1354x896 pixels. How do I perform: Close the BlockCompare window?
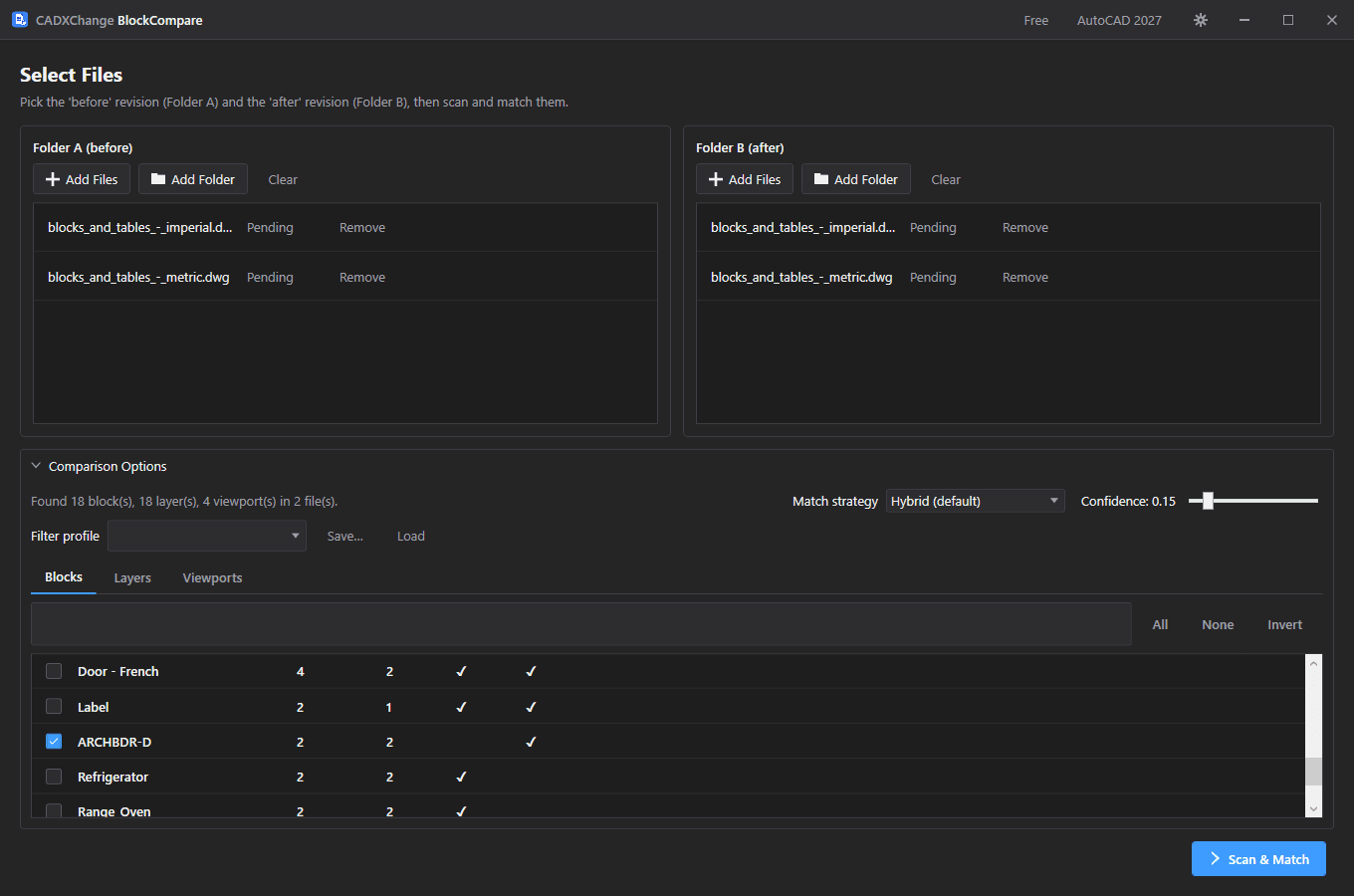(x=1332, y=20)
